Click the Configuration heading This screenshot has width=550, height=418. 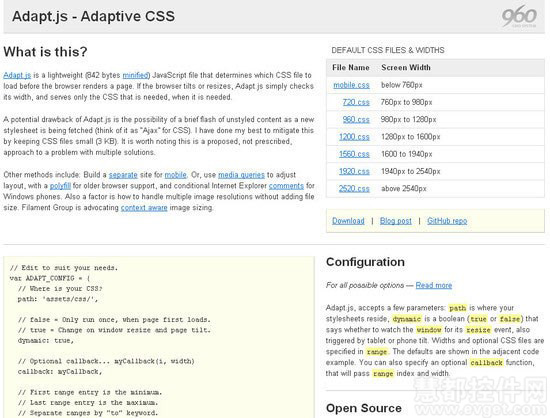click(365, 262)
